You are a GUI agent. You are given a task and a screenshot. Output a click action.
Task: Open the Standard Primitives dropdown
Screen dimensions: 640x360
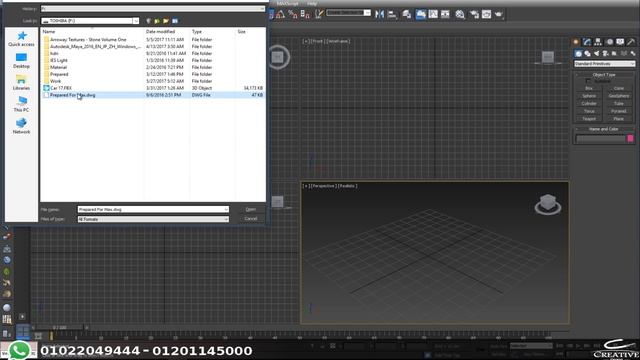point(604,64)
